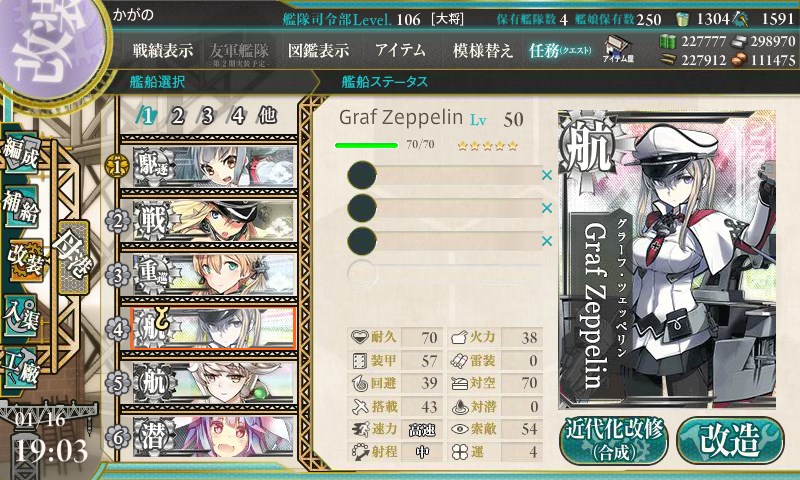Open the 任務(クエスト) quests menu
The height and width of the screenshot is (480, 800).
pos(560,50)
